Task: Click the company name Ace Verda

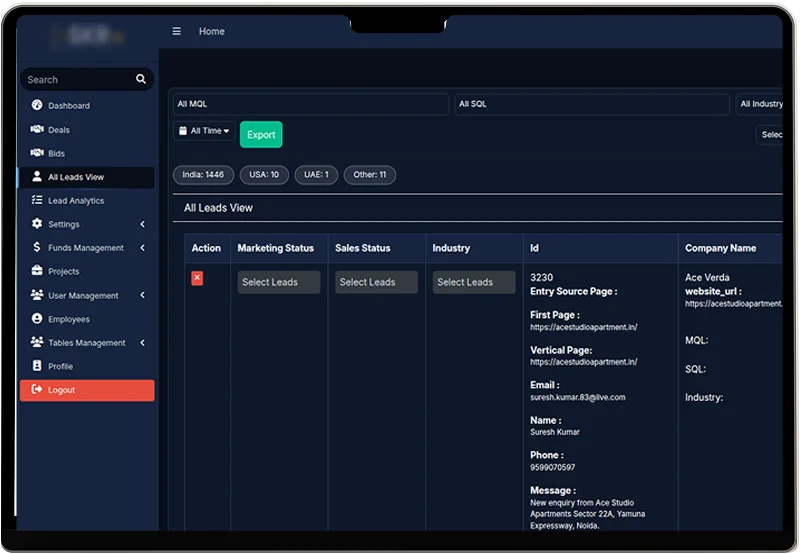Action: click(707, 278)
